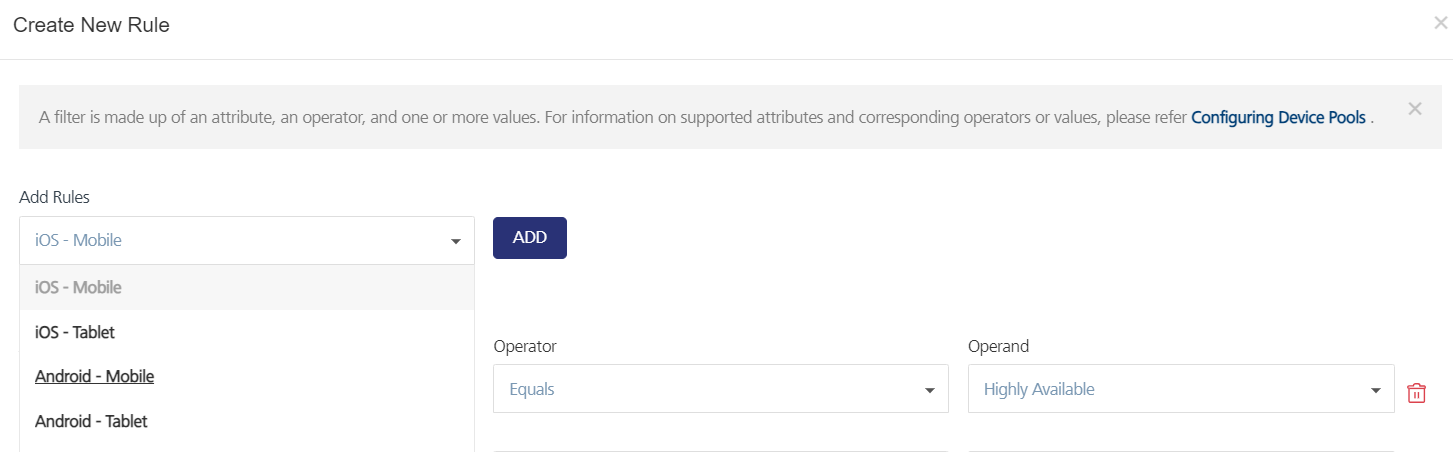Delete the rule with the trash icon

[1416, 393]
